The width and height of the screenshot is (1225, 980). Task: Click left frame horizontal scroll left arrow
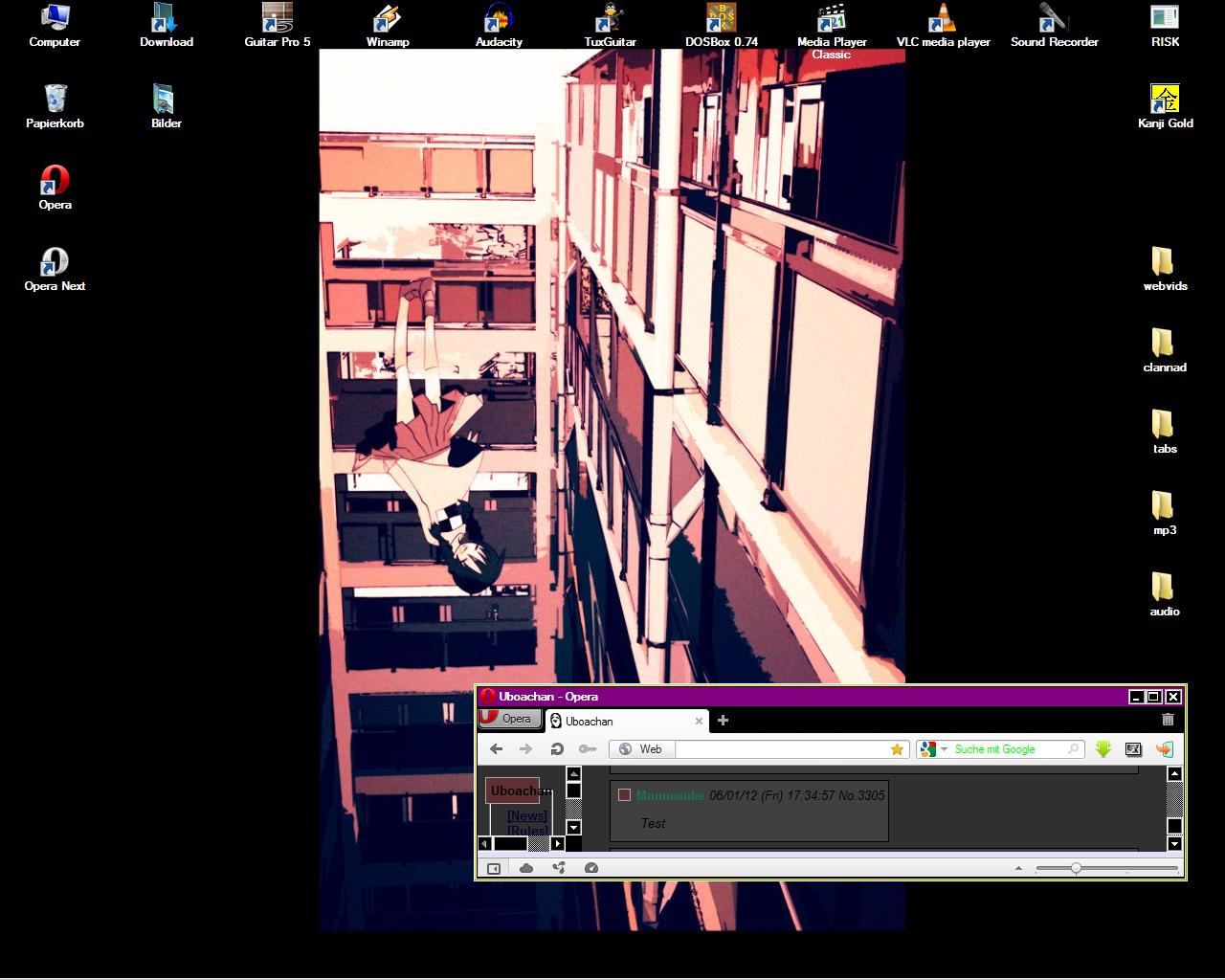coord(484,843)
